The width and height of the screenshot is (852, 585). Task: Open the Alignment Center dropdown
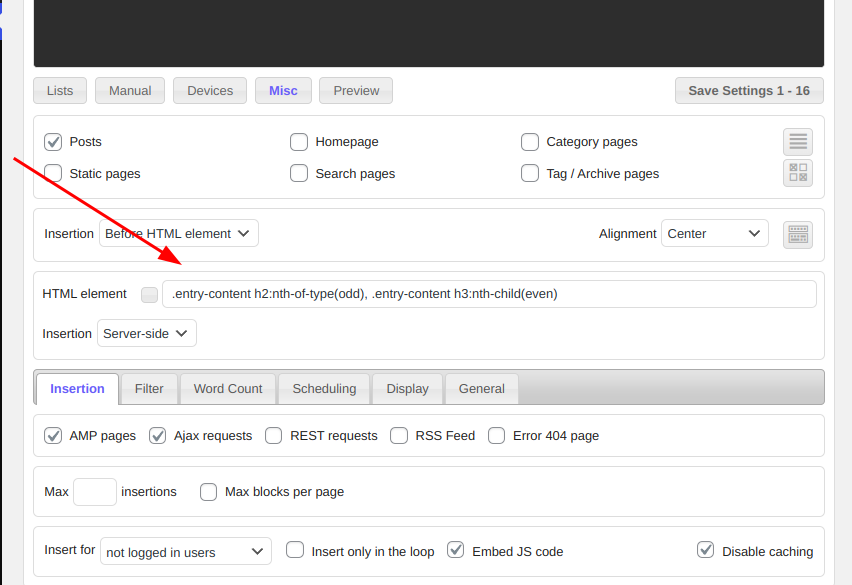(714, 234)
